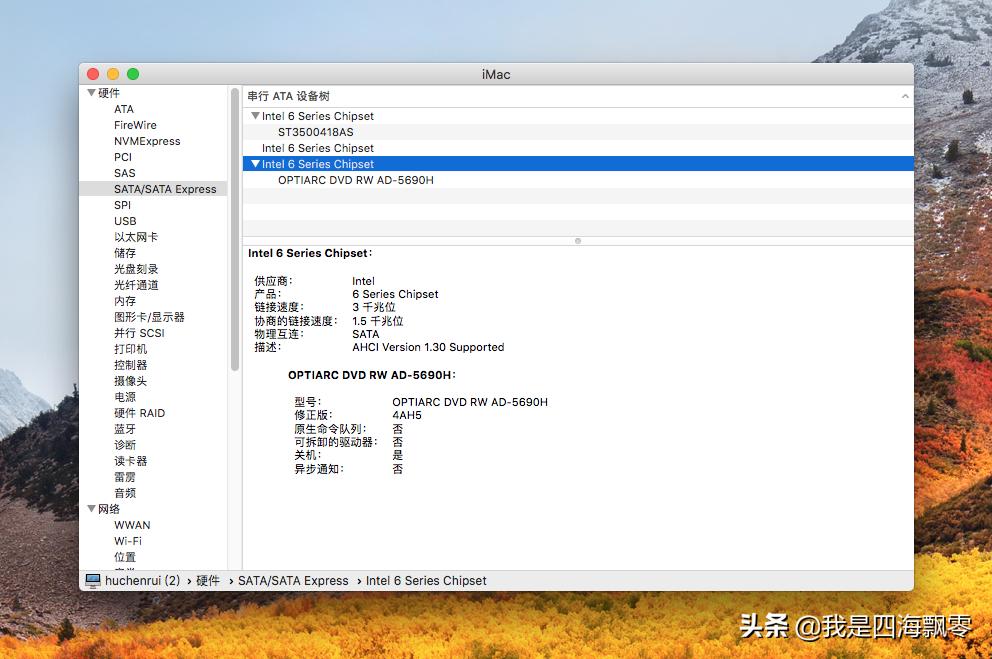Select 诊断 in the sidebar
992x659 pixels.
pyautogui.click(x=125, y=445)
